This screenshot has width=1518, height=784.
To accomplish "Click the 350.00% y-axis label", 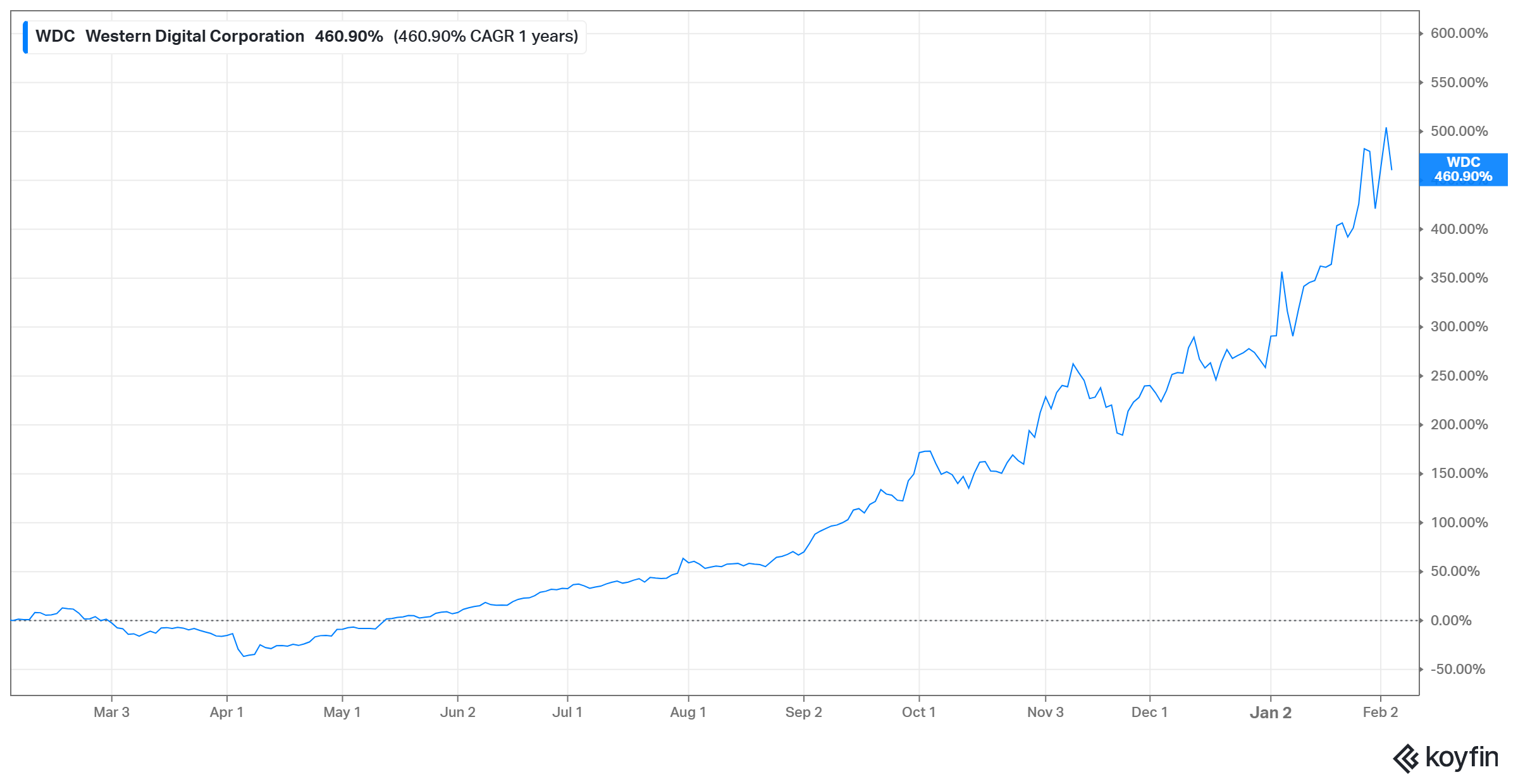I will 1459,278.
